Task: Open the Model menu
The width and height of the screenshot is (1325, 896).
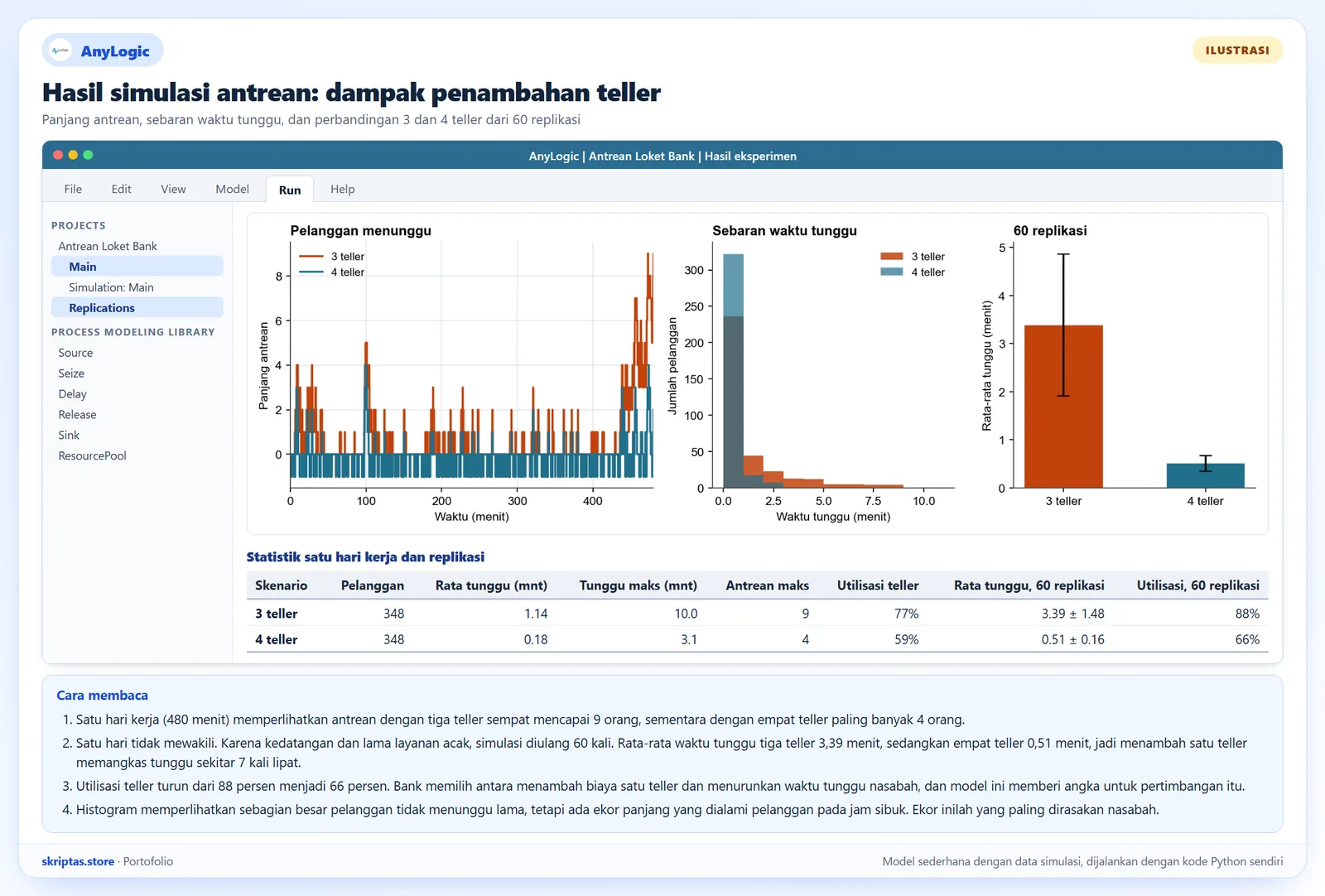Action: point(232,189)
